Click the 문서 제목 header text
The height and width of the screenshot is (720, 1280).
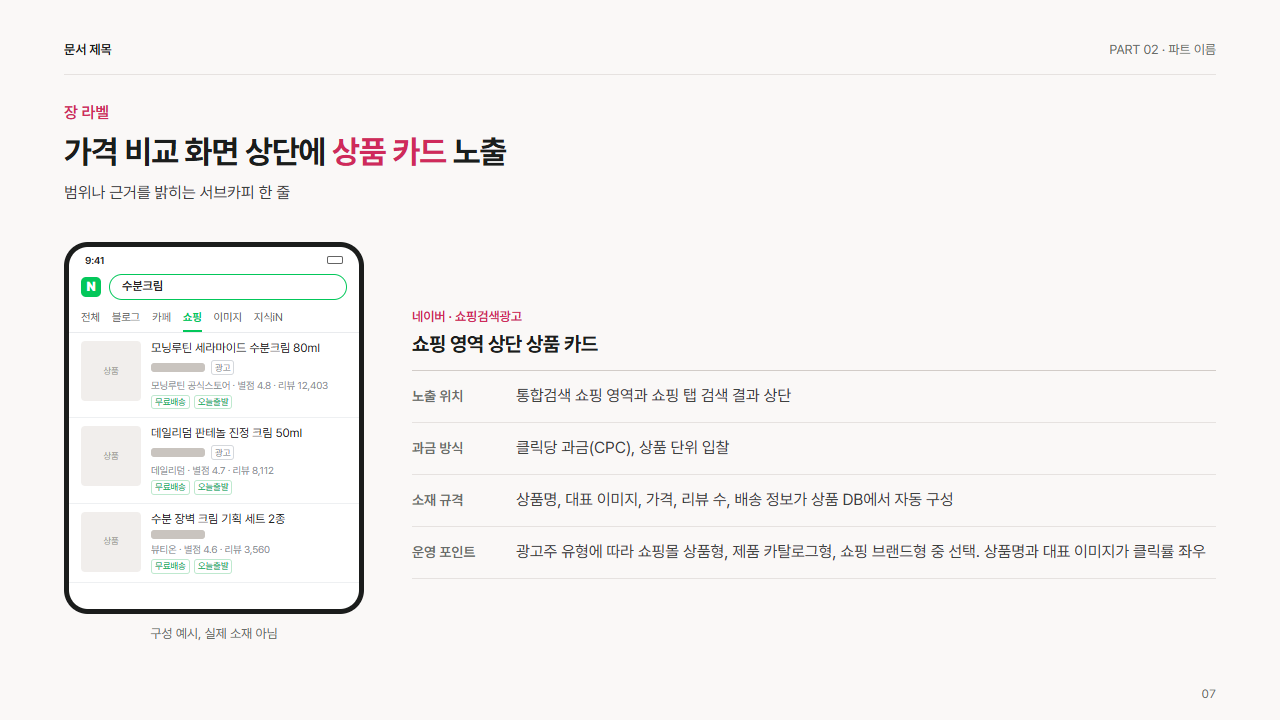click(88, 49)
